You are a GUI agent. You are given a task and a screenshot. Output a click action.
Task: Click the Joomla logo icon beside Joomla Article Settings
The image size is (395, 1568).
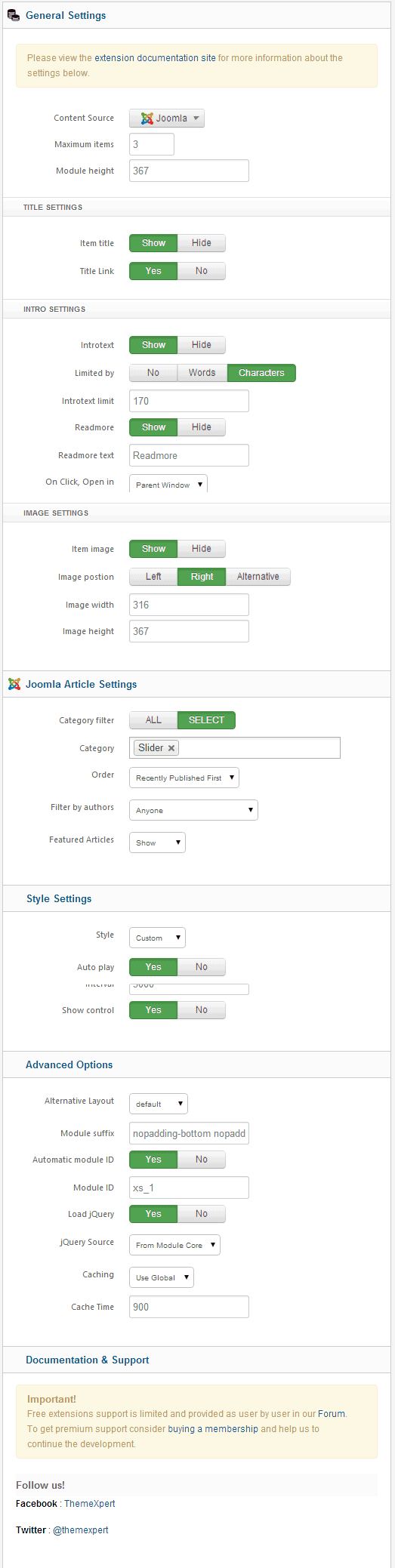pyautogui.click(x=14, y=684)
